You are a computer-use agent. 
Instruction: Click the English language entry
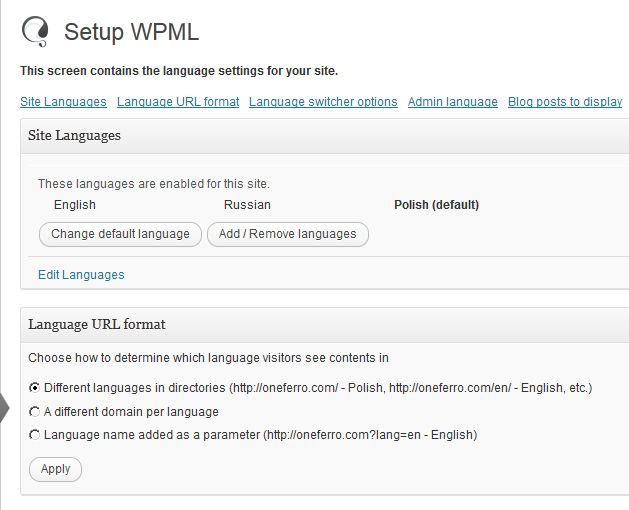[x=75, y=205]
